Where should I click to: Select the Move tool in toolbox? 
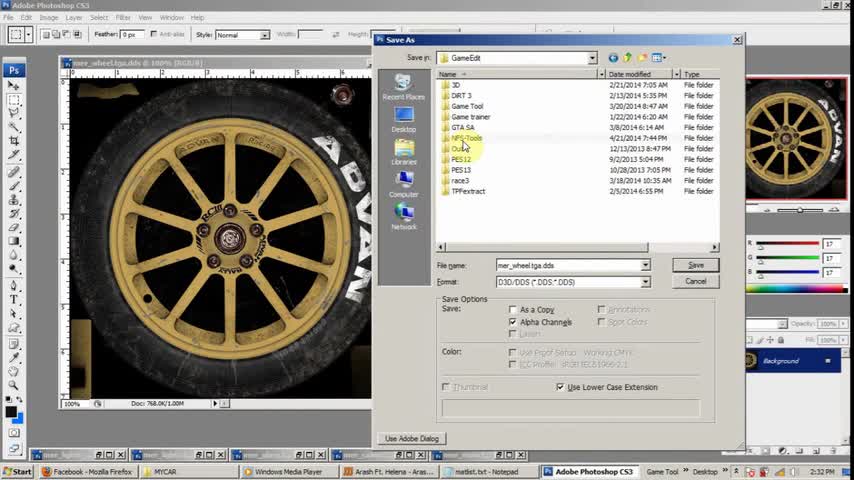(14, 87)
